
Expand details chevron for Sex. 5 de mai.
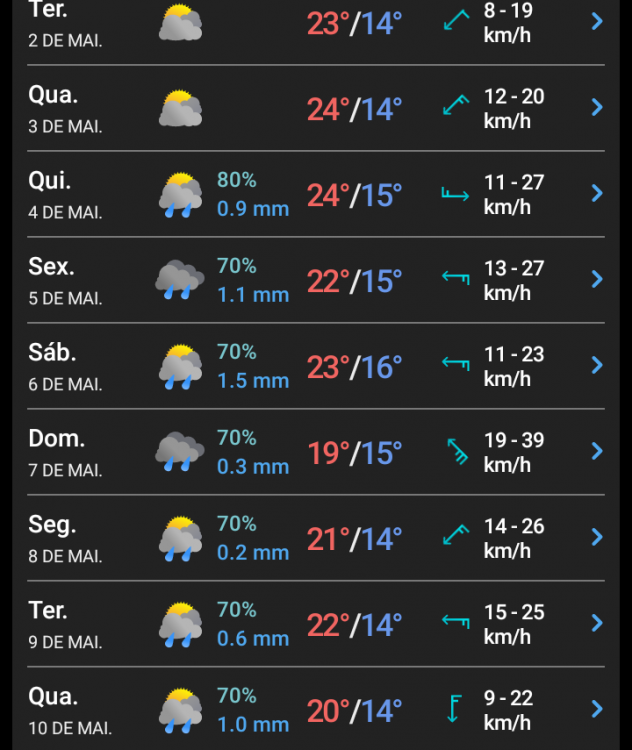[x=597, y=279]
